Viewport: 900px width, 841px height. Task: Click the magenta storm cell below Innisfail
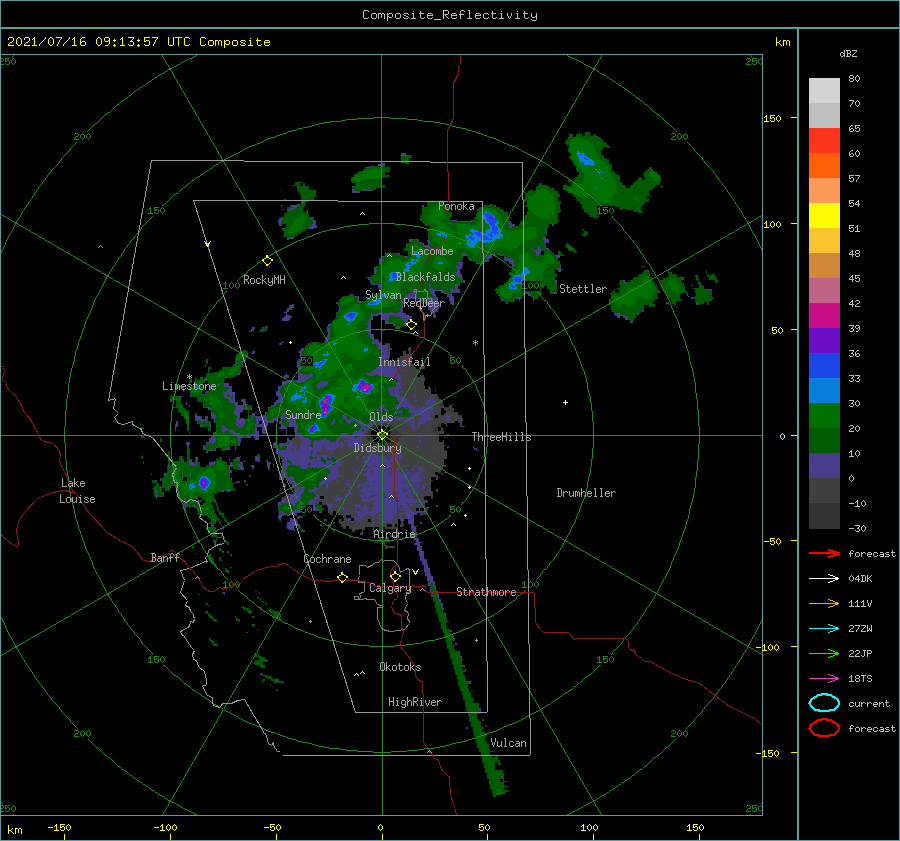click(x=363, y=386)
